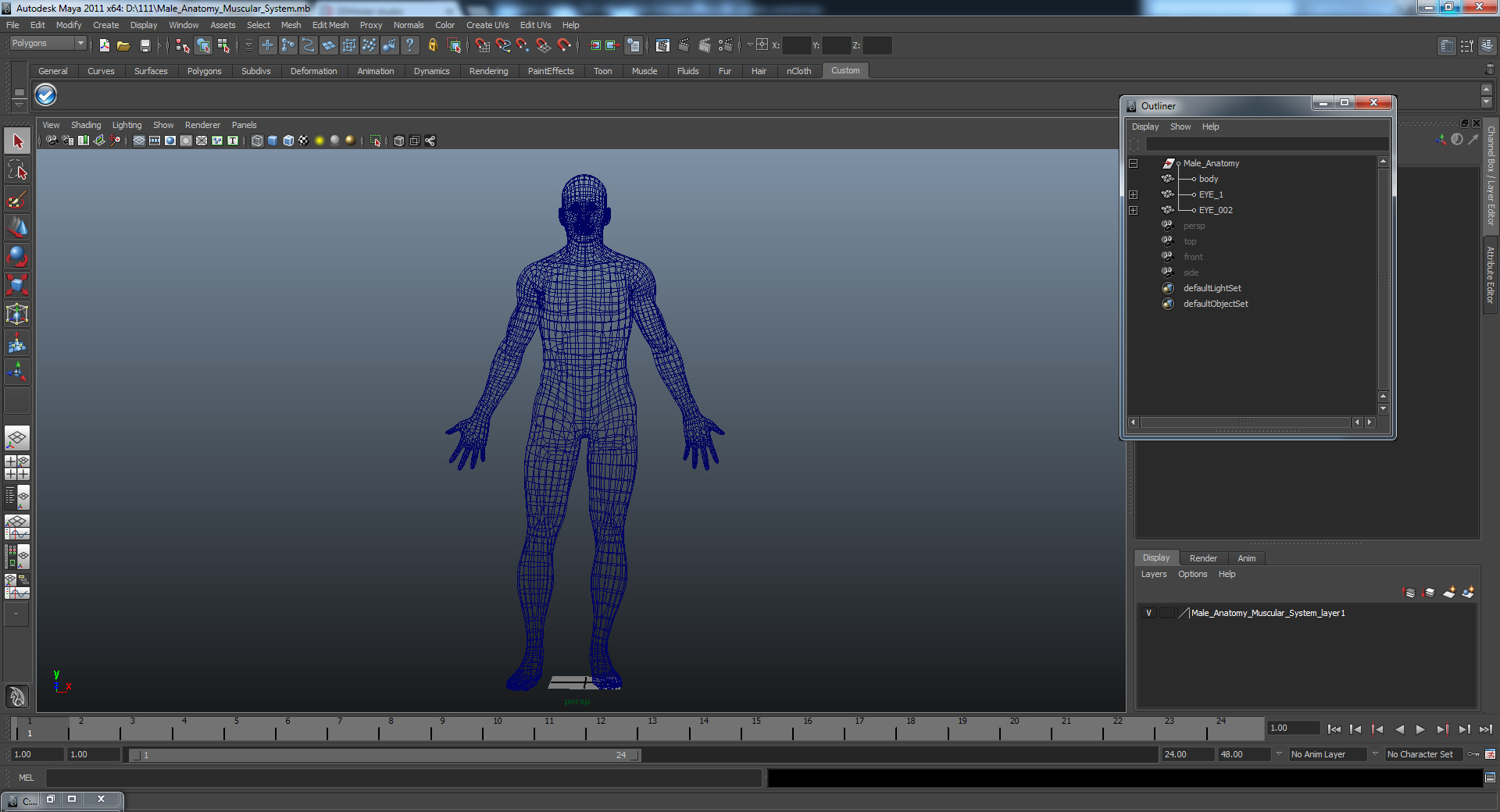
Task: Switch to the Rendering shelf tab
Action: coord(488,71)
